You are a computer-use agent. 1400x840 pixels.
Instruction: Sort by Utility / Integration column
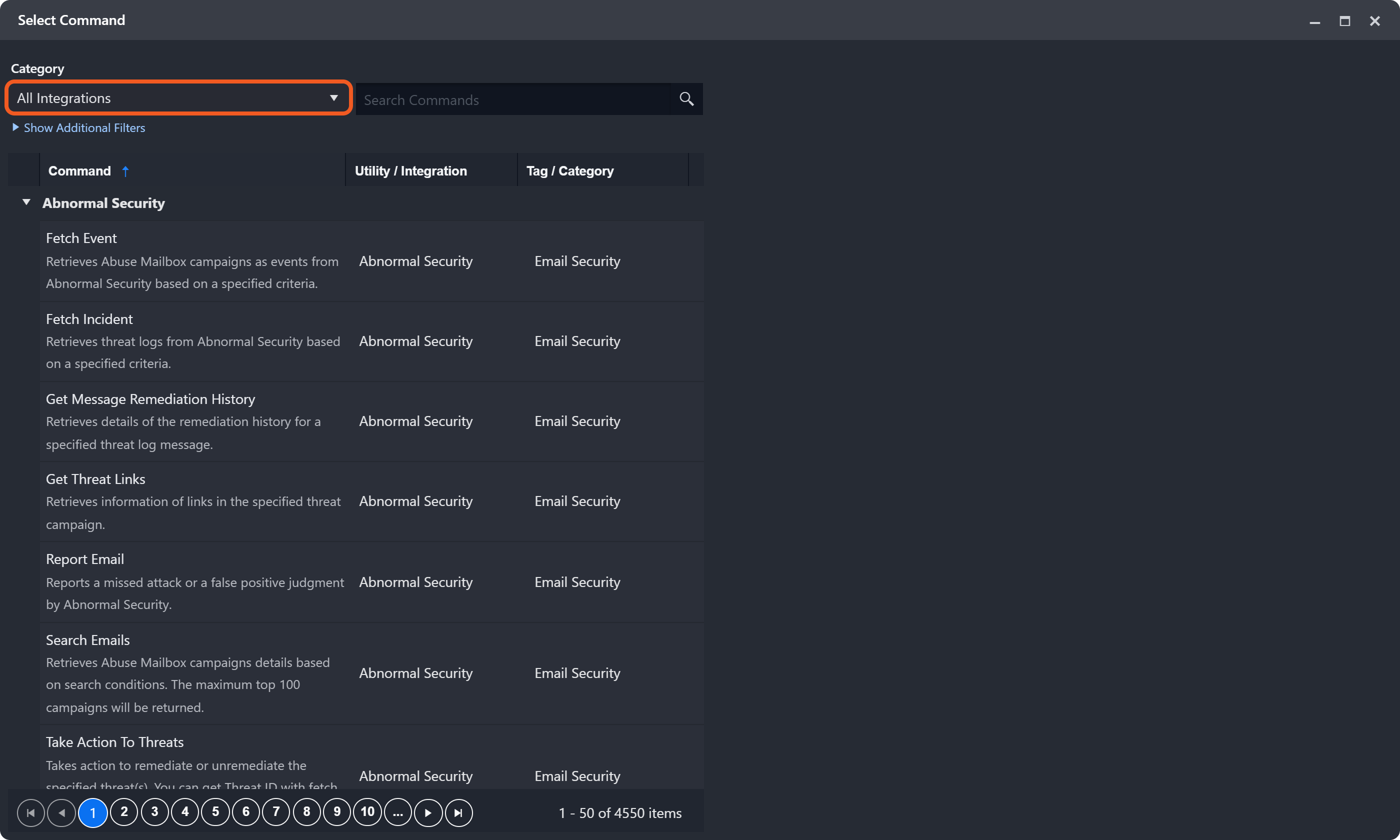(410, 171)
